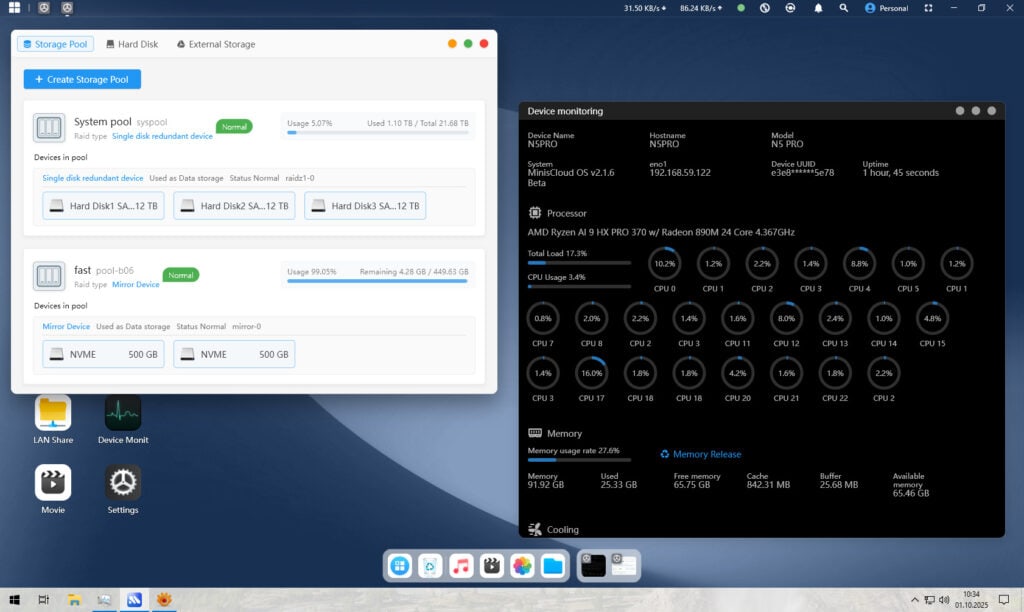The image size is (1024, 612).
Task: Open the Personal user account menu
Action: click(887, 8)
